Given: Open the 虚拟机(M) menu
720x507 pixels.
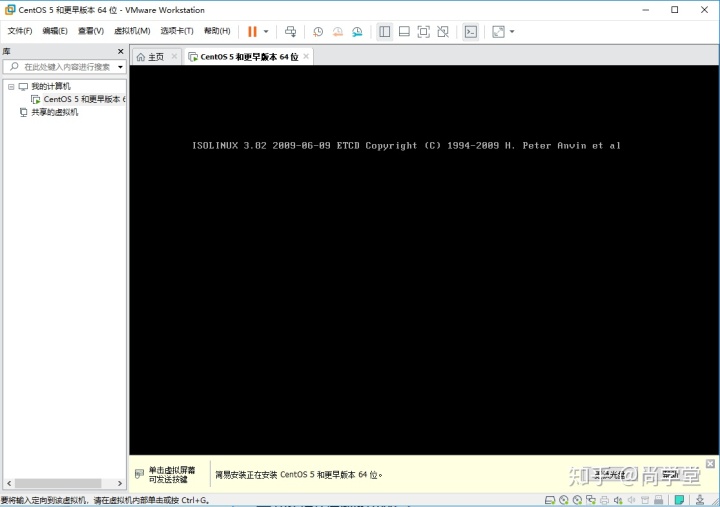Looking at the screenshot, I should [132, 31].
